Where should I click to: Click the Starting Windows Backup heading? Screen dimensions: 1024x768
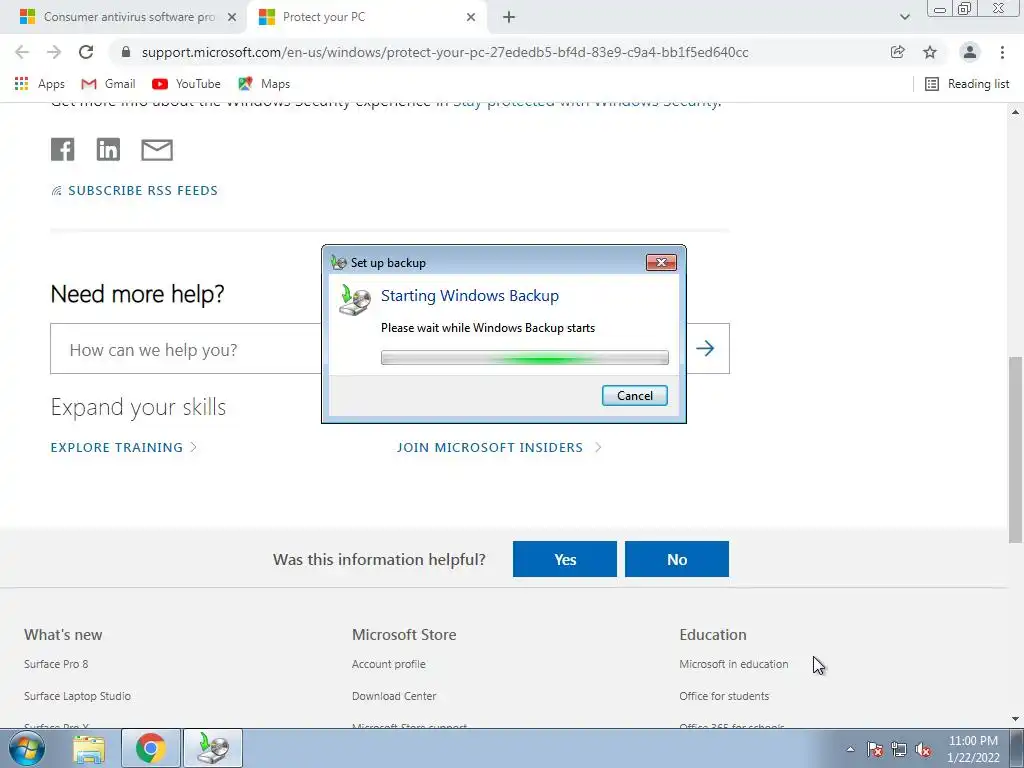tap(470, 296)
